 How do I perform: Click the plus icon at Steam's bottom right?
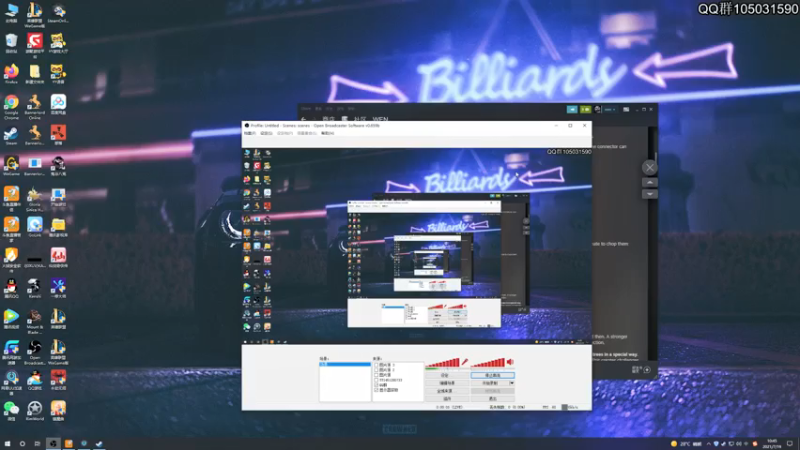[x=647, y=369]
